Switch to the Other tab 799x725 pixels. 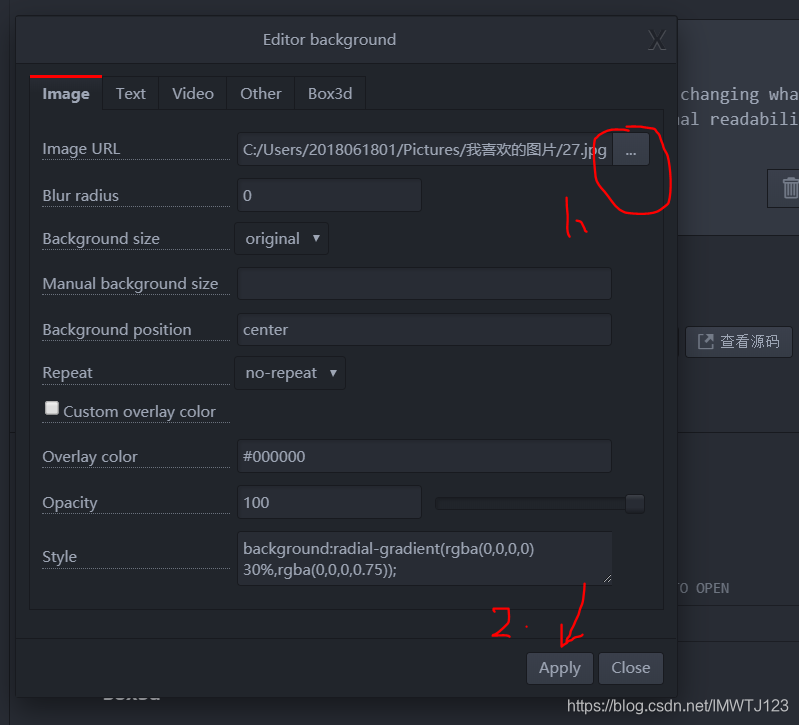(x=260, y=93)
